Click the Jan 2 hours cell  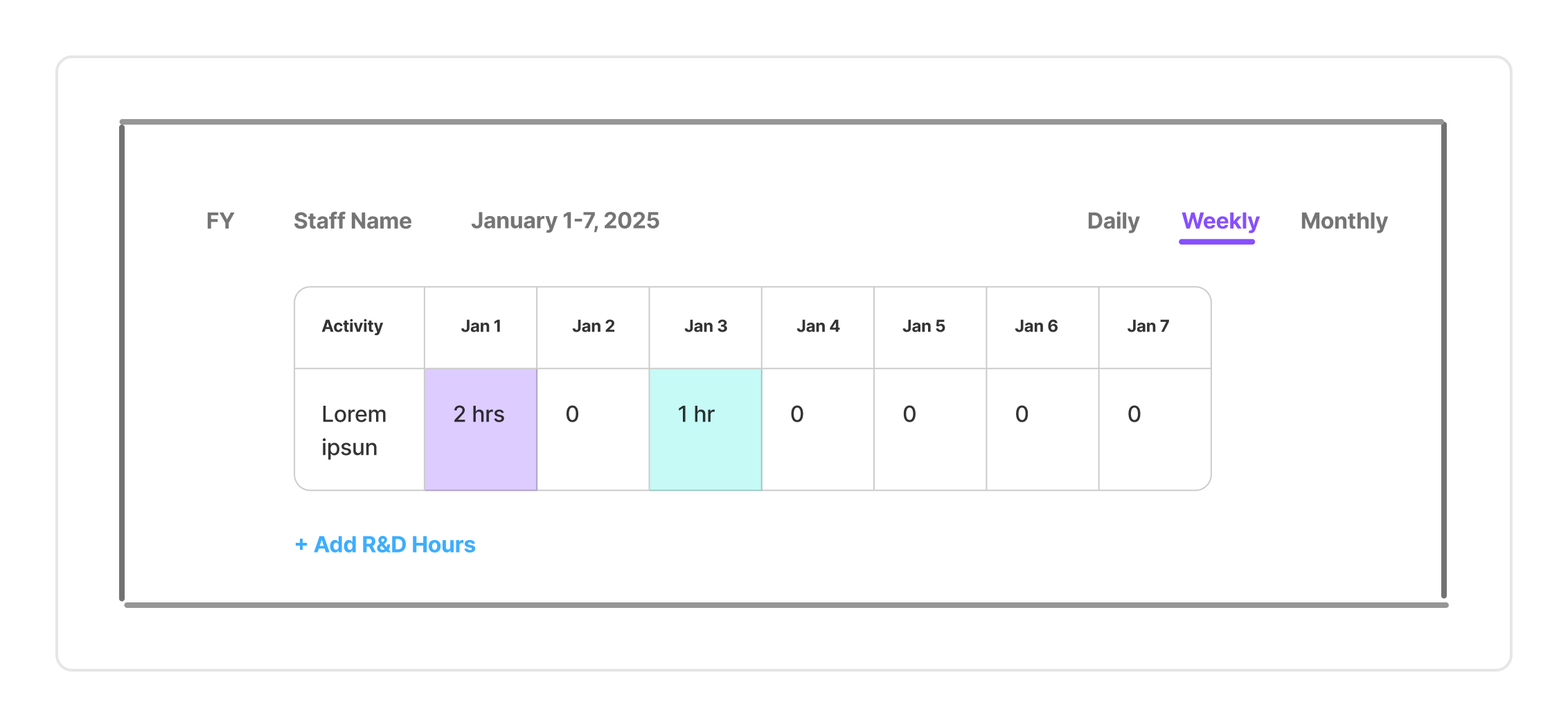click(x=593, y=429)
